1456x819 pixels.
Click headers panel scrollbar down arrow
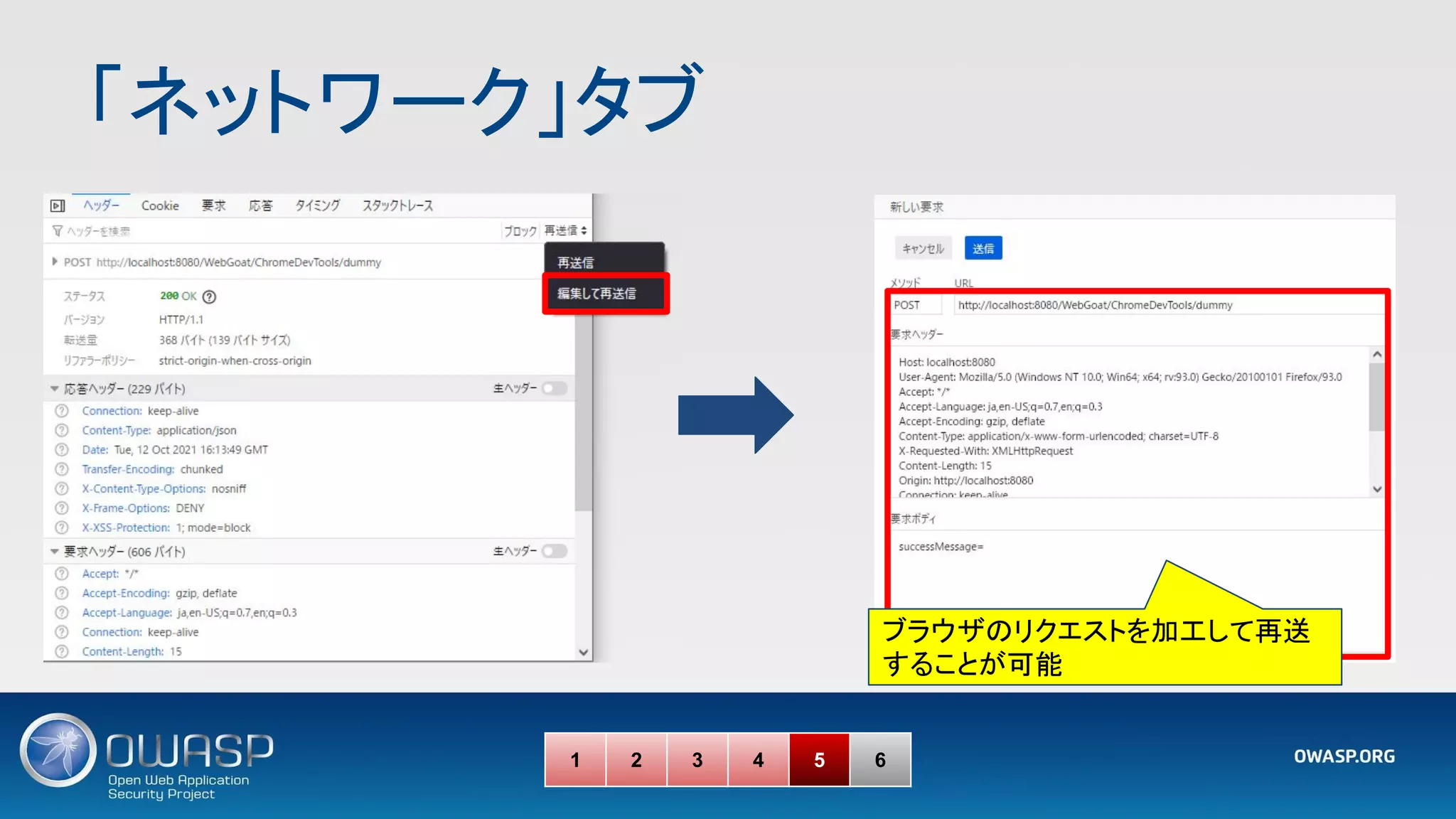[584, 653]
